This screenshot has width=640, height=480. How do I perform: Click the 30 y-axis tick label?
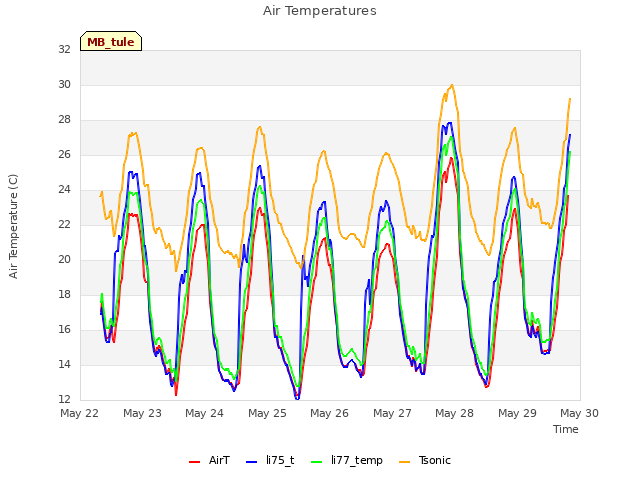[x=64, y=84]
